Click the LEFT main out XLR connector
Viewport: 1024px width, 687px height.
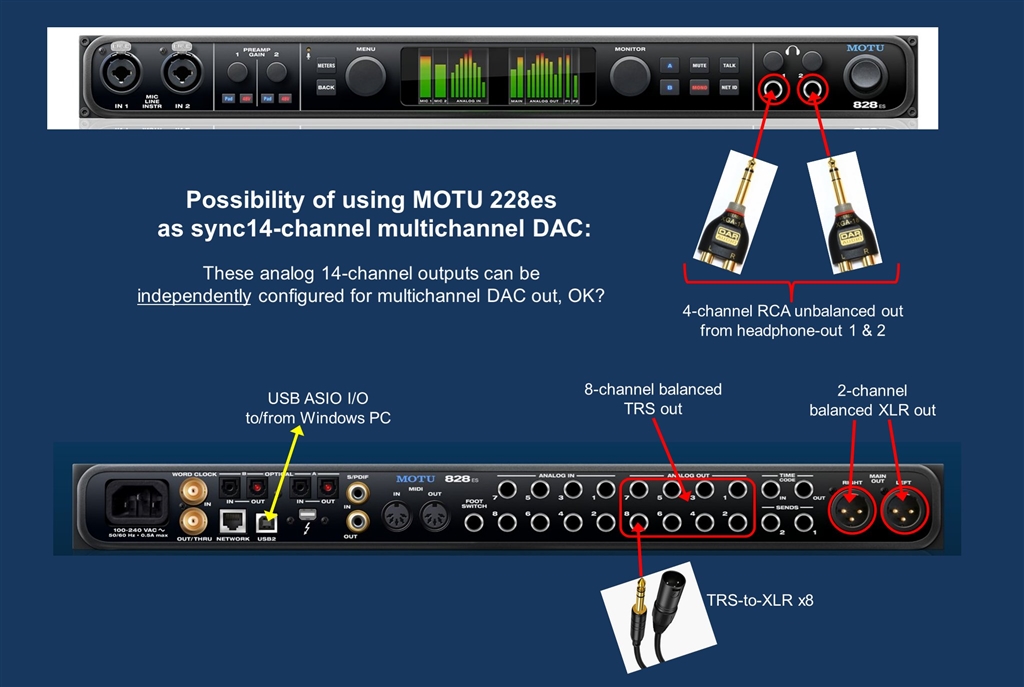(x=903, y=509)
